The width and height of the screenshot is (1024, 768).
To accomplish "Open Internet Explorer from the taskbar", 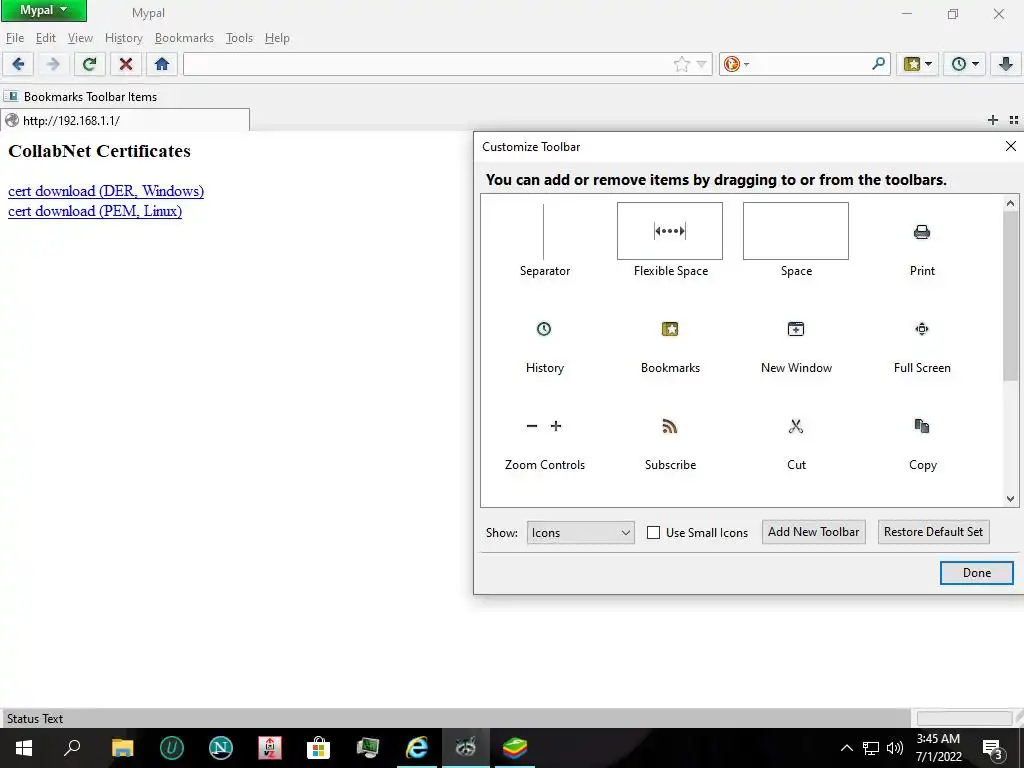I will (x=417, y=748).
